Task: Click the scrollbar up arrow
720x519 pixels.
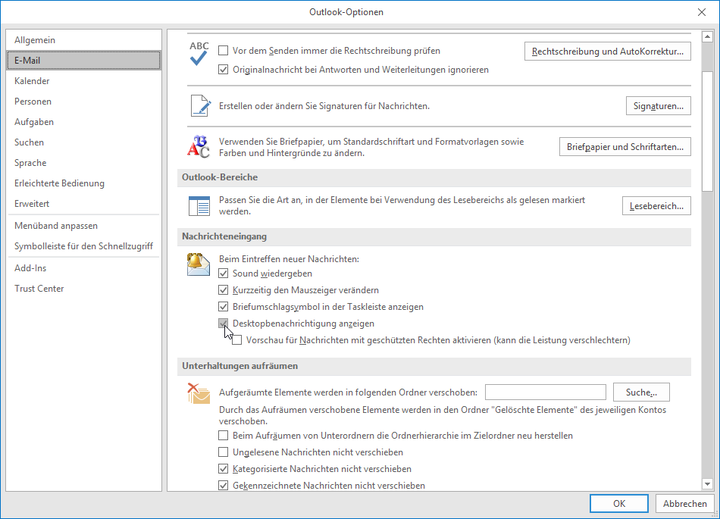Action: pos(707,37)
